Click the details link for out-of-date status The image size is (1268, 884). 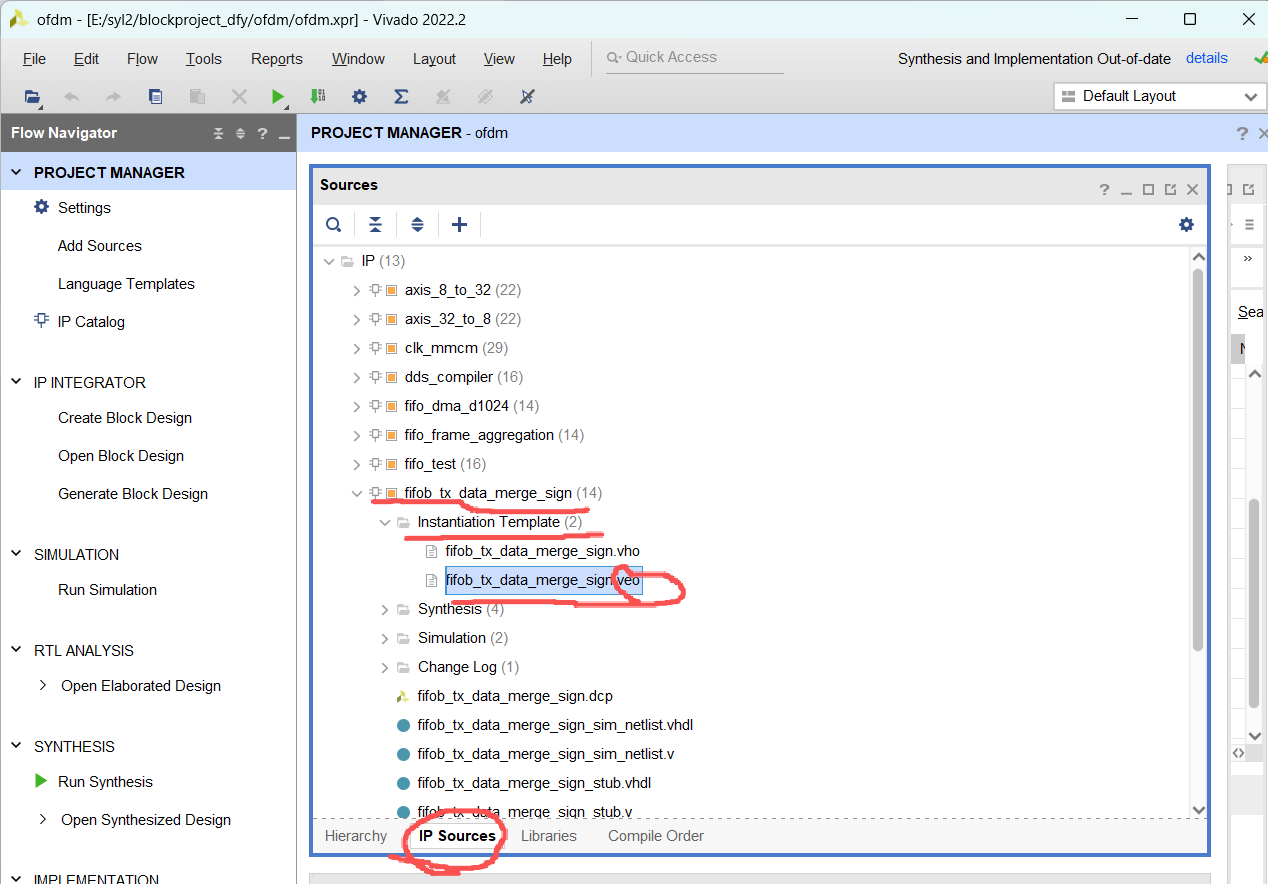1206,58
